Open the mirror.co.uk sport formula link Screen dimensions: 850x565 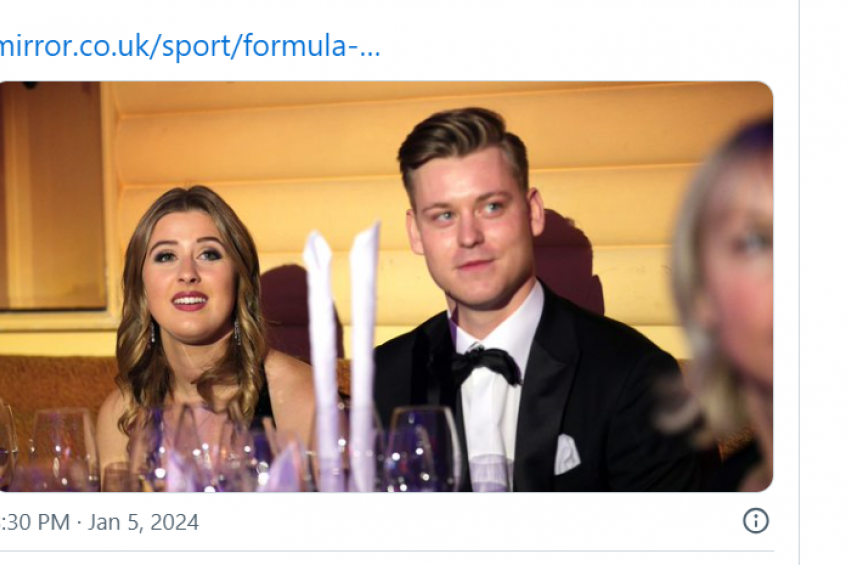[x=190, y=46]
